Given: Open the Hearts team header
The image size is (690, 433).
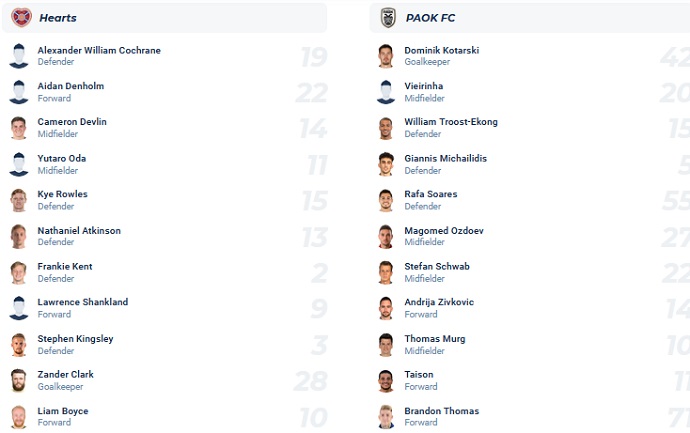Looking at the screenshot, I should (x=58, y=18).
